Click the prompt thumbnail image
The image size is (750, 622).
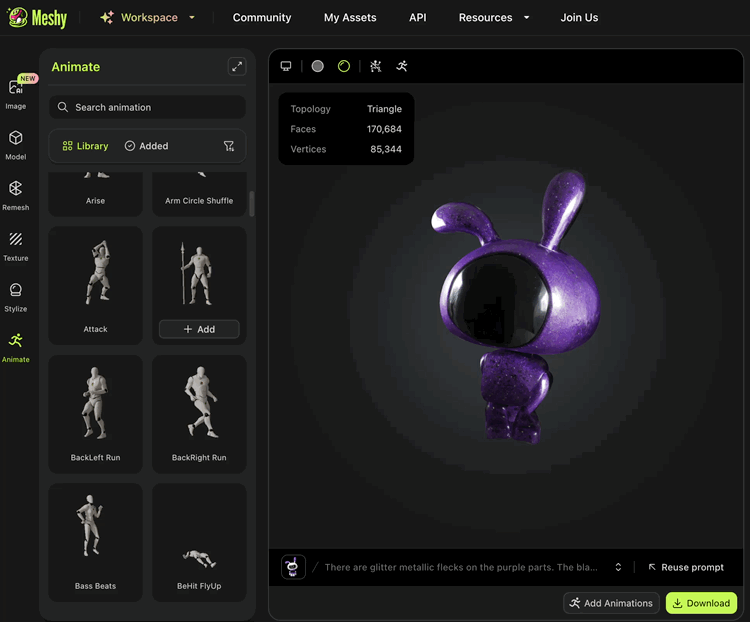293,567
